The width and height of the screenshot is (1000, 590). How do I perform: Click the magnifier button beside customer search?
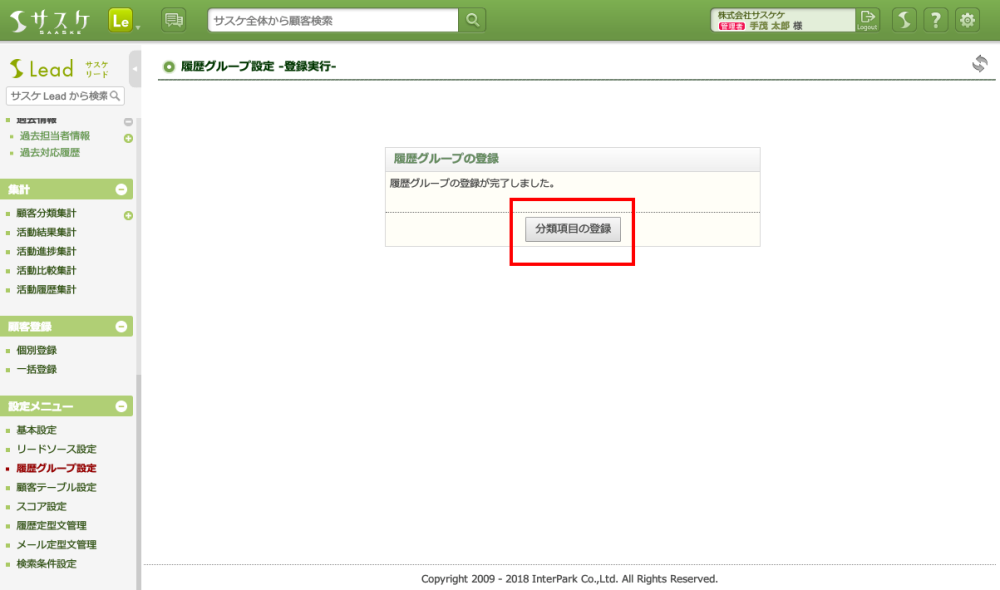click(x=473, y=20)
